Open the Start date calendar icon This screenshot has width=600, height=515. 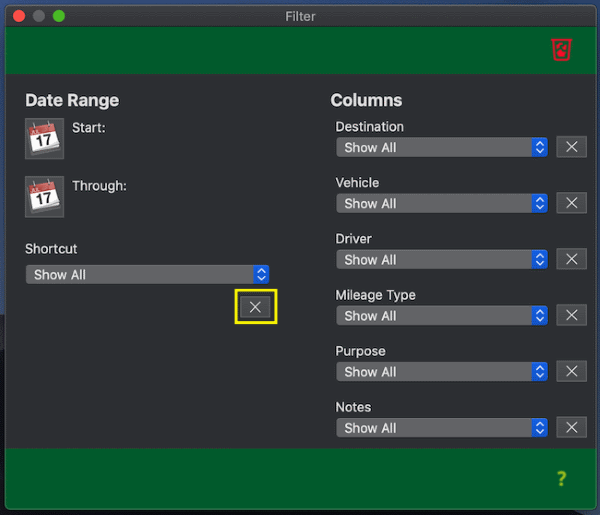coord(44,139)
